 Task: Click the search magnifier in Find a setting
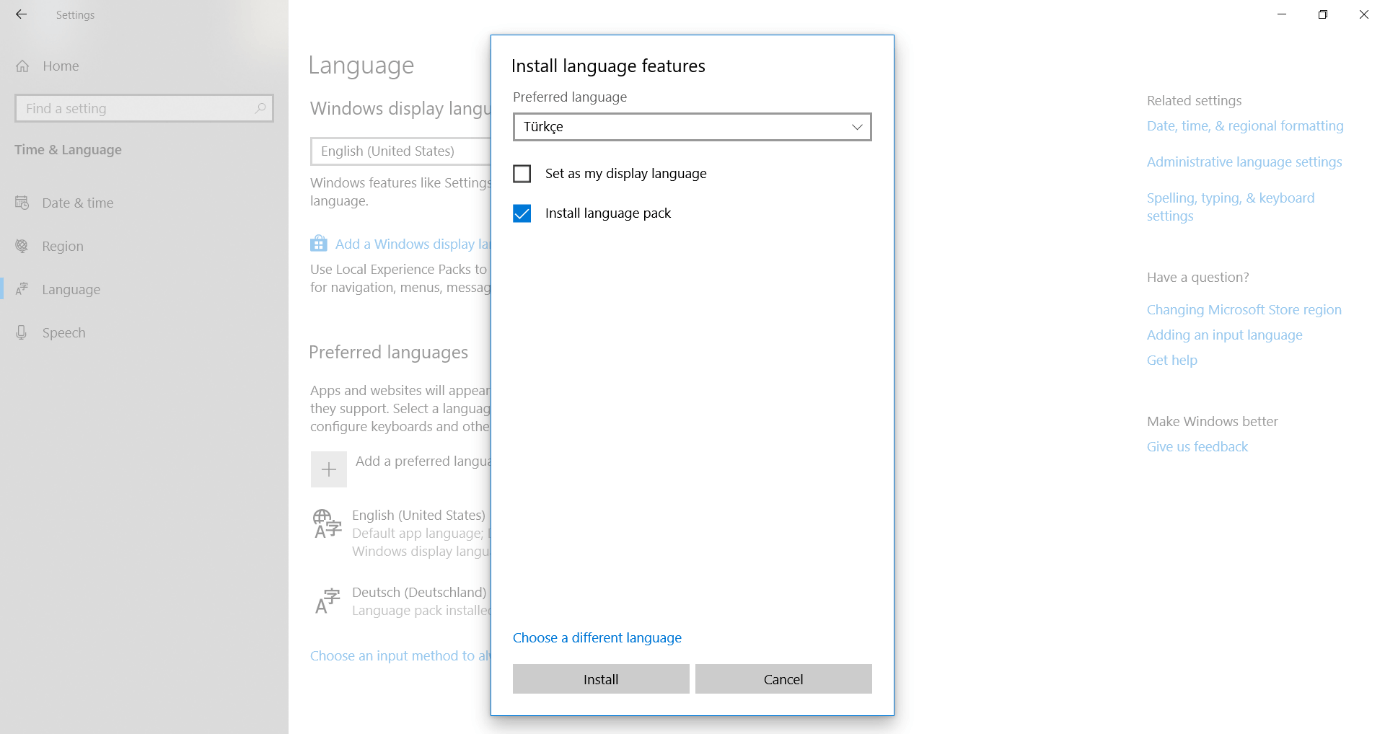pos(260,108)
